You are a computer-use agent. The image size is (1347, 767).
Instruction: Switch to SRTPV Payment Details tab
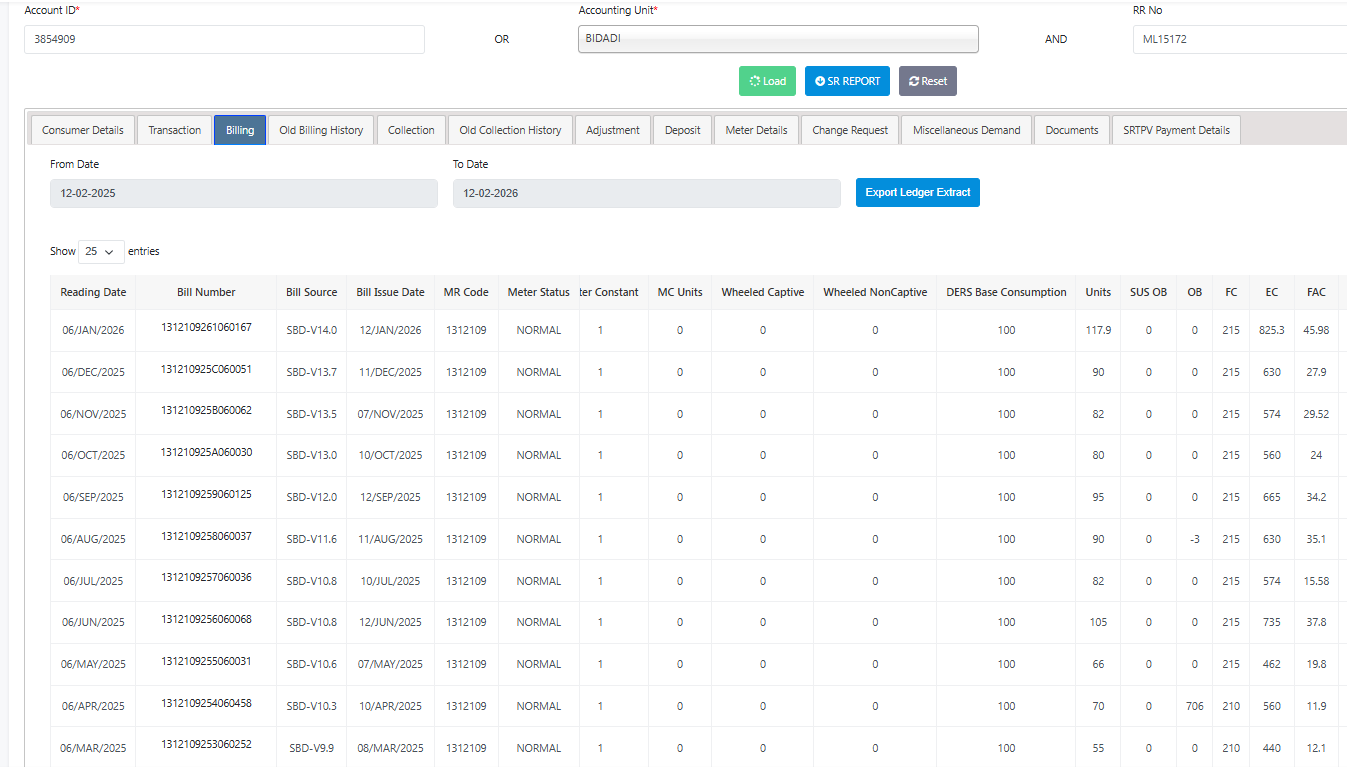pyautogui.click(x=1176, y=130)
